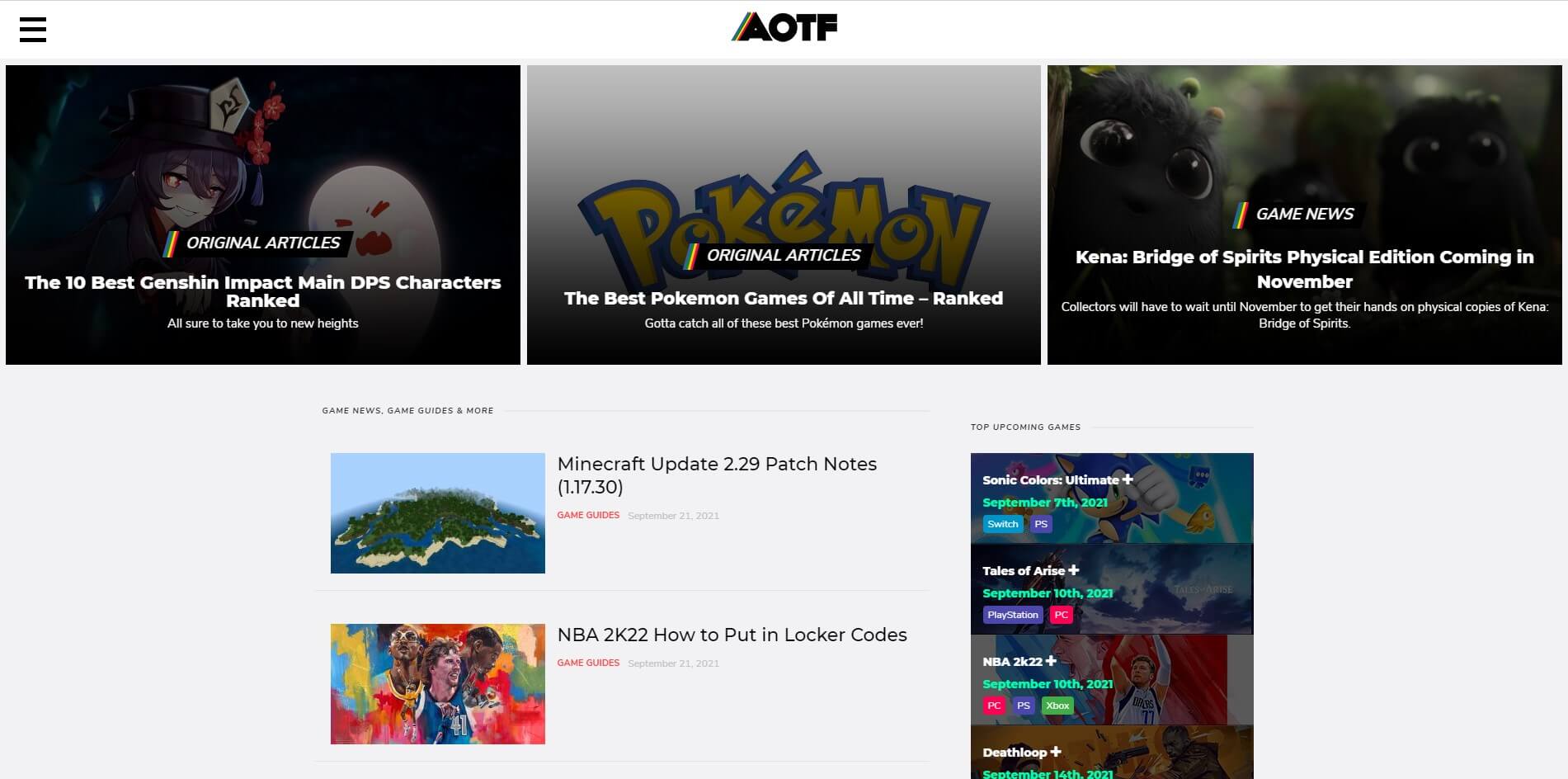Open the hamburger navigation menu
1568x779 pixels.
coord(33,30)
